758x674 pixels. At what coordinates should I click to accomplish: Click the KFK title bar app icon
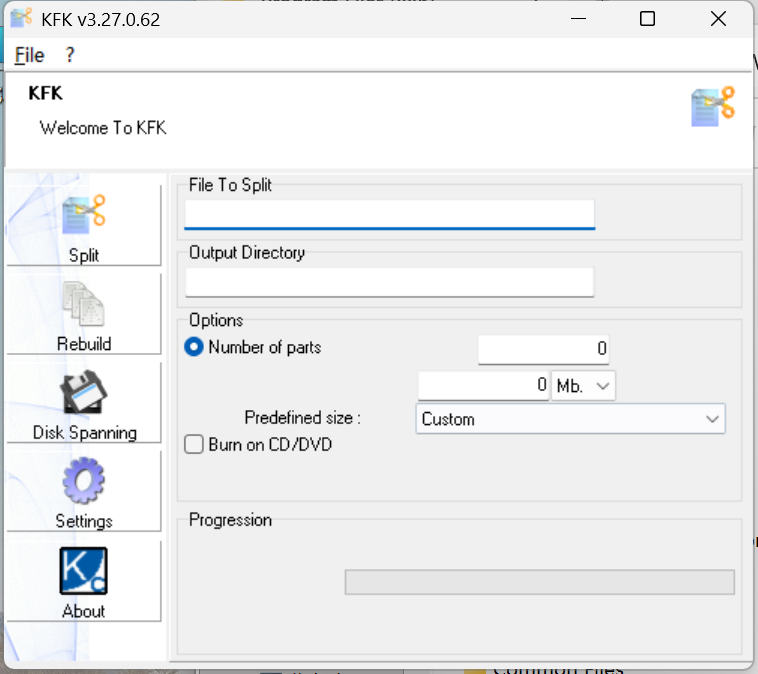[21, 19]
